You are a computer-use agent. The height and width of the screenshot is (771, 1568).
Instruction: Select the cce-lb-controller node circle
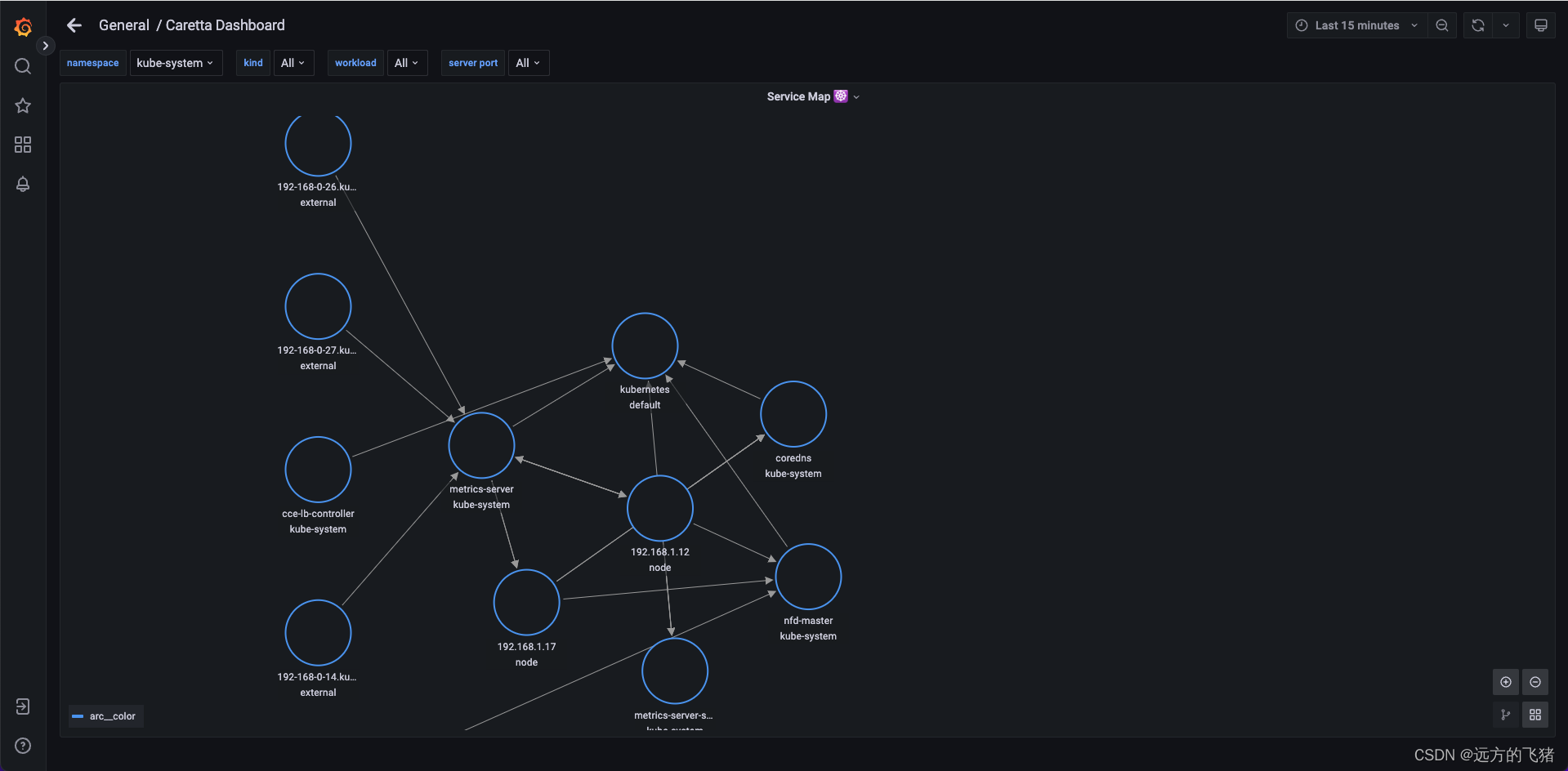coord(318,470)
